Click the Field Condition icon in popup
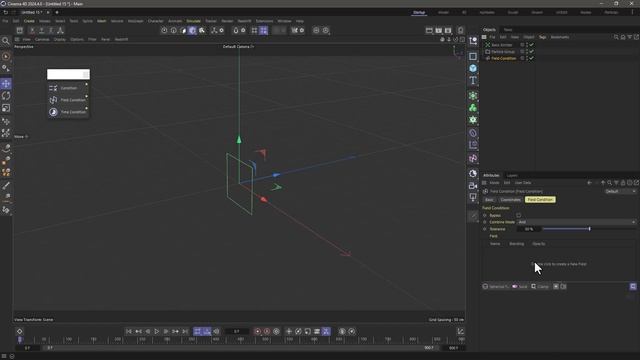The image size is (640, 360). coord(53,100)
